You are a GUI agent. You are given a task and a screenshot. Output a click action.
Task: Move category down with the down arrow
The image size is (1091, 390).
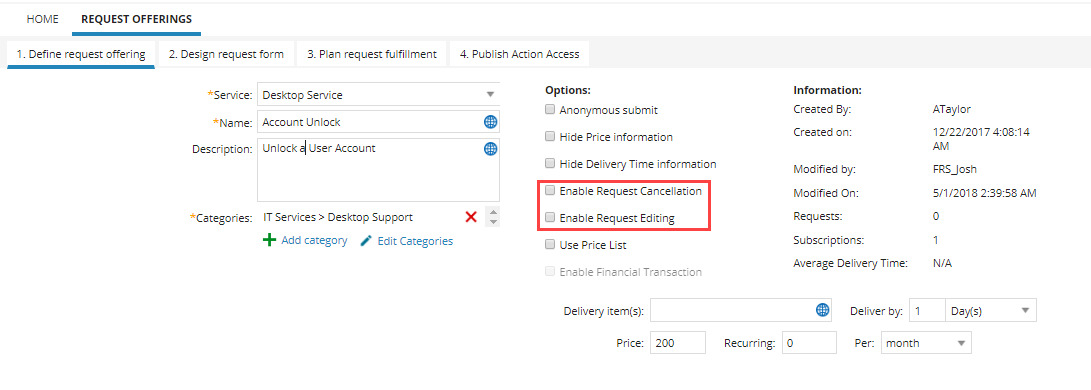point(493,222)
